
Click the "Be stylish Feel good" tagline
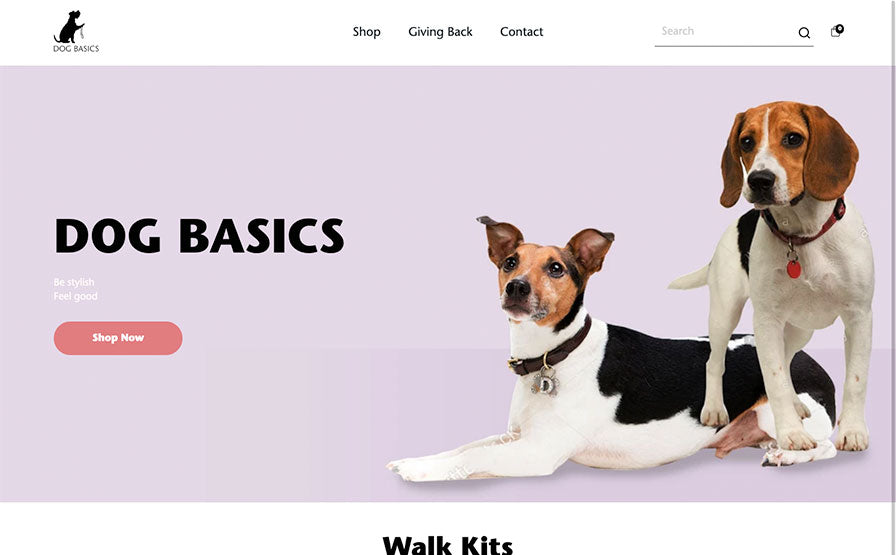[75, 289]
